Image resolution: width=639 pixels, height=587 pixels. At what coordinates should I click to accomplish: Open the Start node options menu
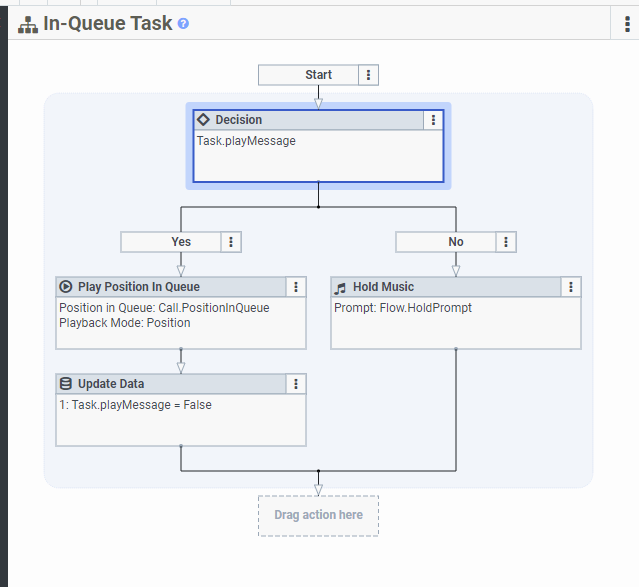point(369,75)
